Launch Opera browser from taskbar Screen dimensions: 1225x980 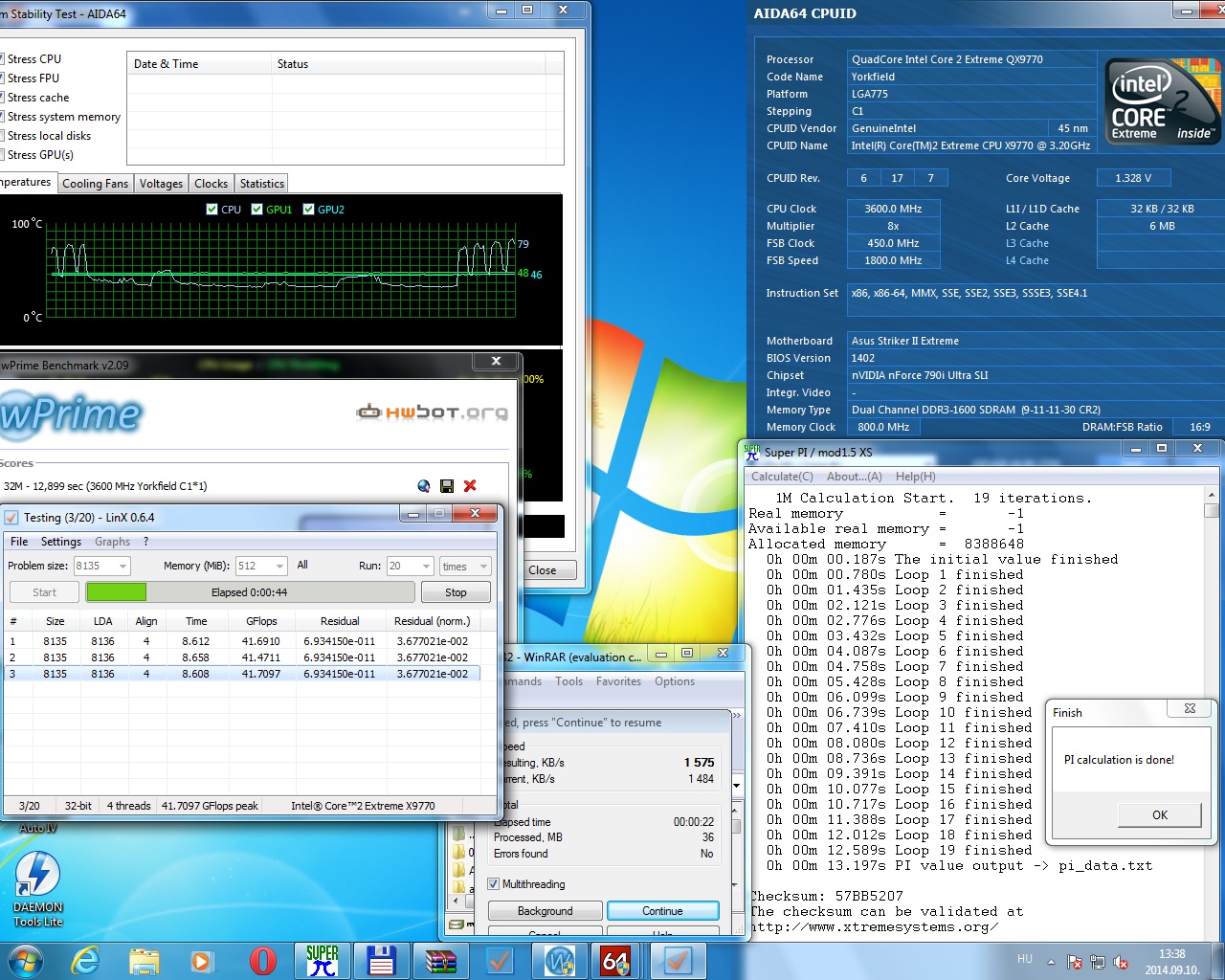click(x=262, y=961)
